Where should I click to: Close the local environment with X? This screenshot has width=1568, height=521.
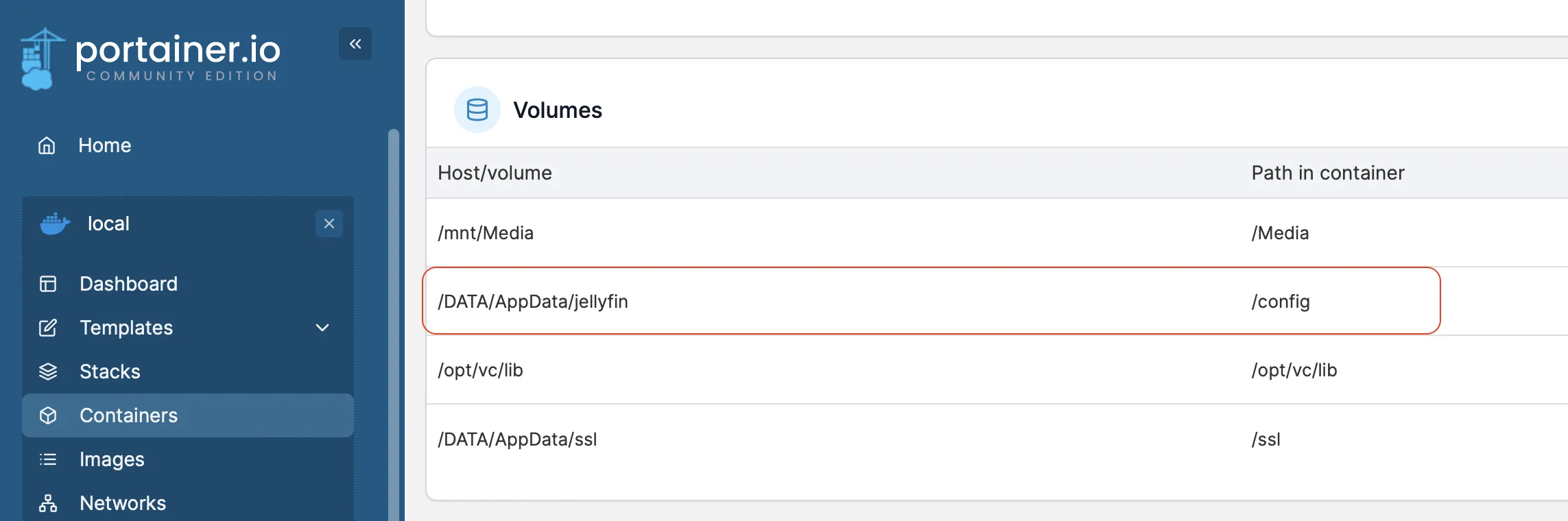coord(329,223)
